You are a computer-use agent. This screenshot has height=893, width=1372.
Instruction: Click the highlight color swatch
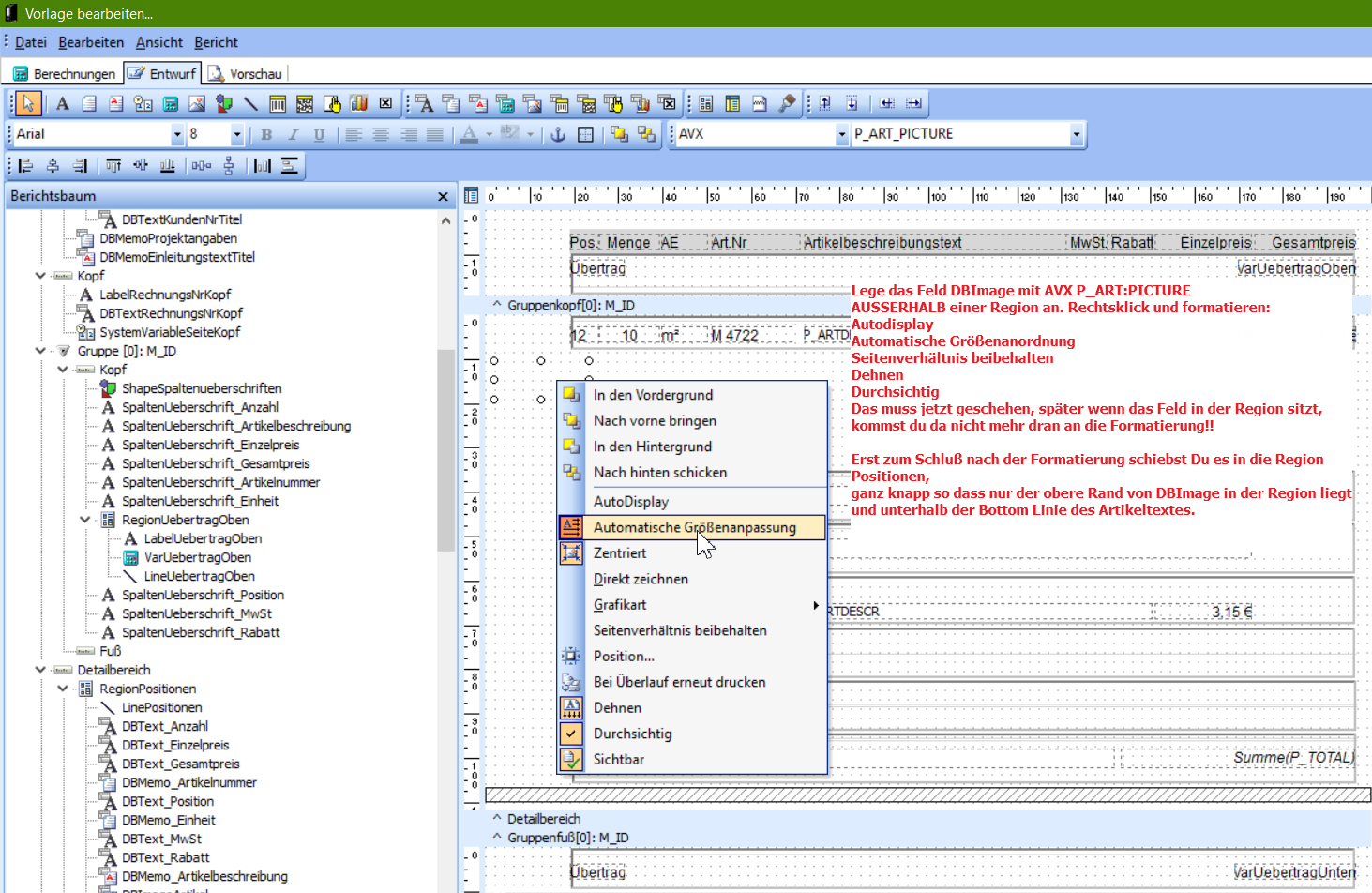[x=510, y=134]
